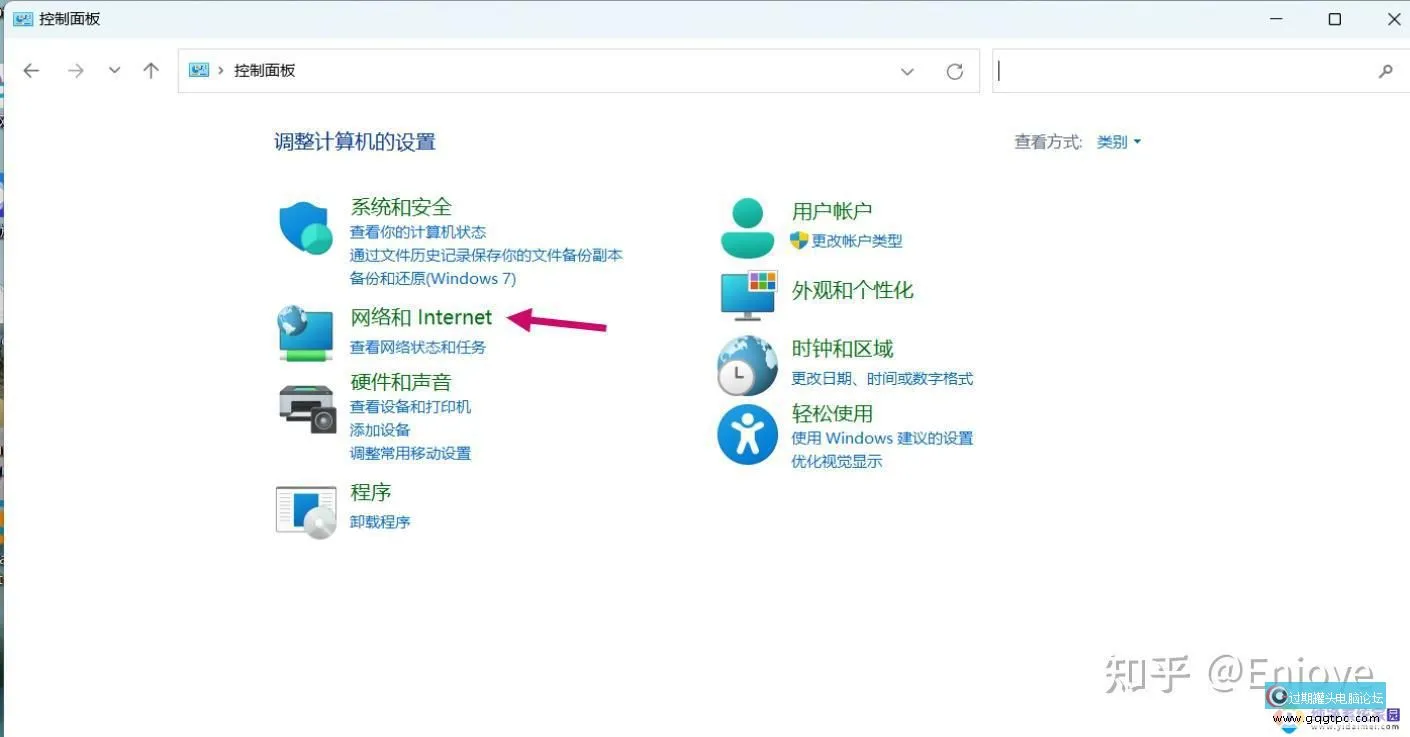Screen dimensions: 1410x737
Task: Click the 轻松使用 accessibility icon
Action: tap(747, 434)
